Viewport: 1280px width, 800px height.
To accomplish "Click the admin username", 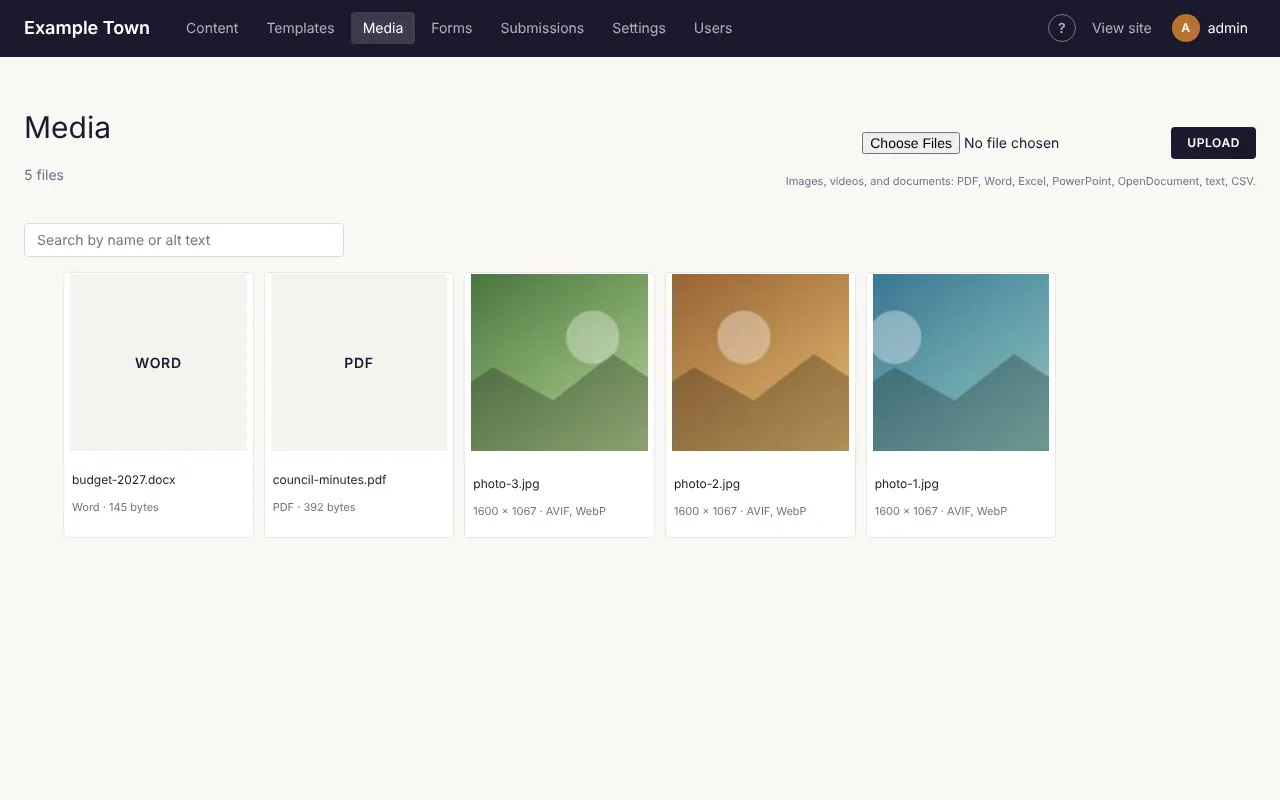I will click(1228, 28).
